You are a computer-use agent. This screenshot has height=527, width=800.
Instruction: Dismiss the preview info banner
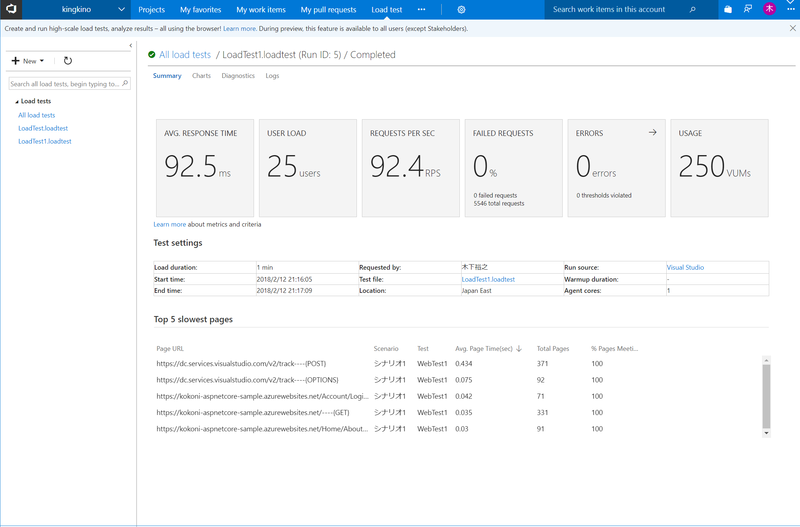click(x=793, y=29)
